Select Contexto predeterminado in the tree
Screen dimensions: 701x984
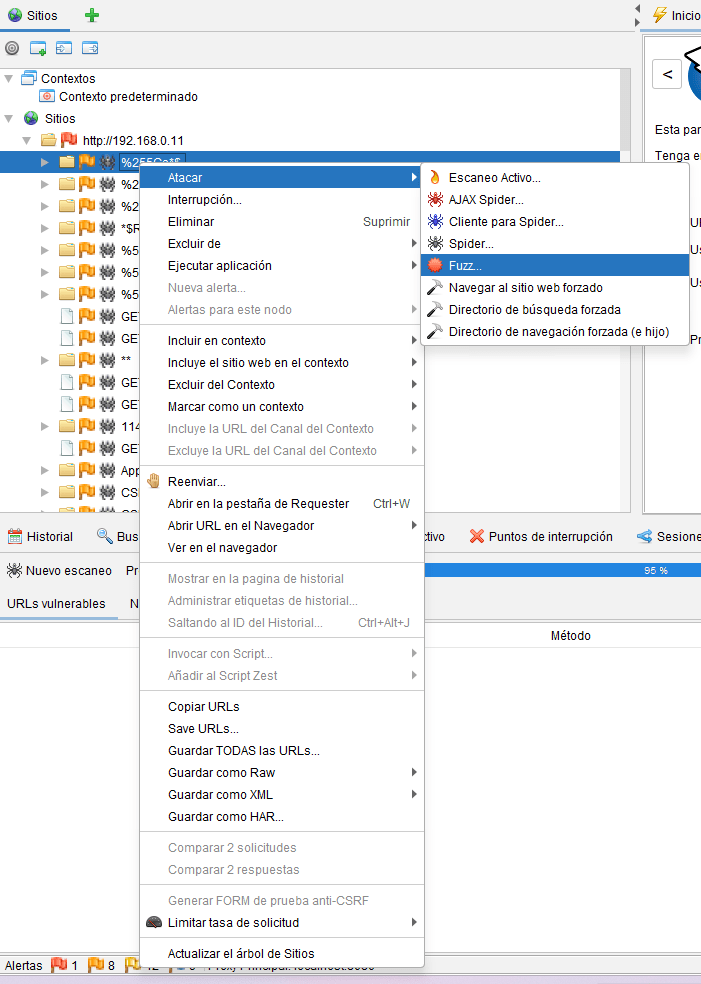click(128, 97)
